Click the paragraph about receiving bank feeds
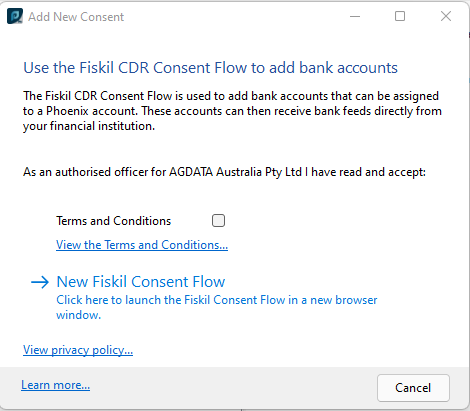470x411 pixels. (x=232, y=111)
